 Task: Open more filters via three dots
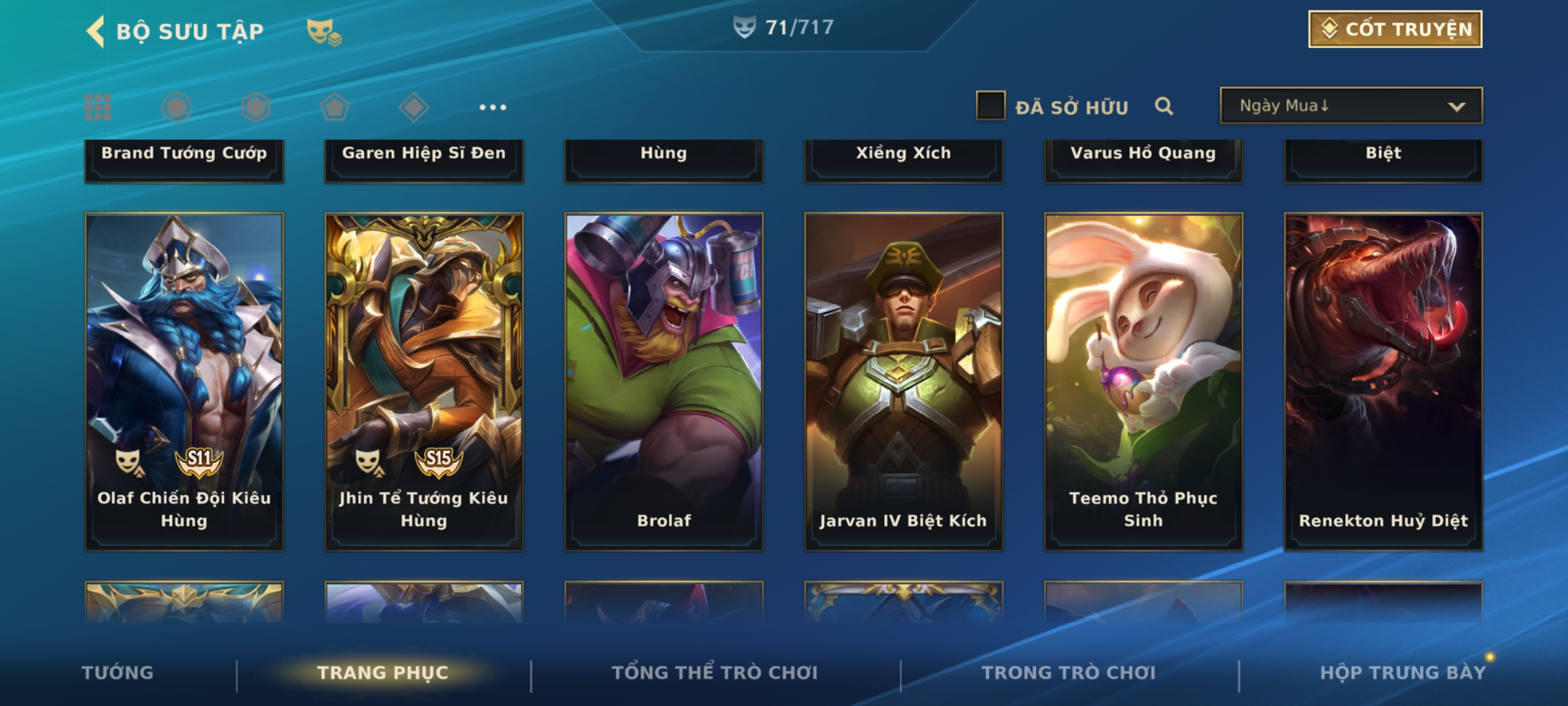(493, 107)
